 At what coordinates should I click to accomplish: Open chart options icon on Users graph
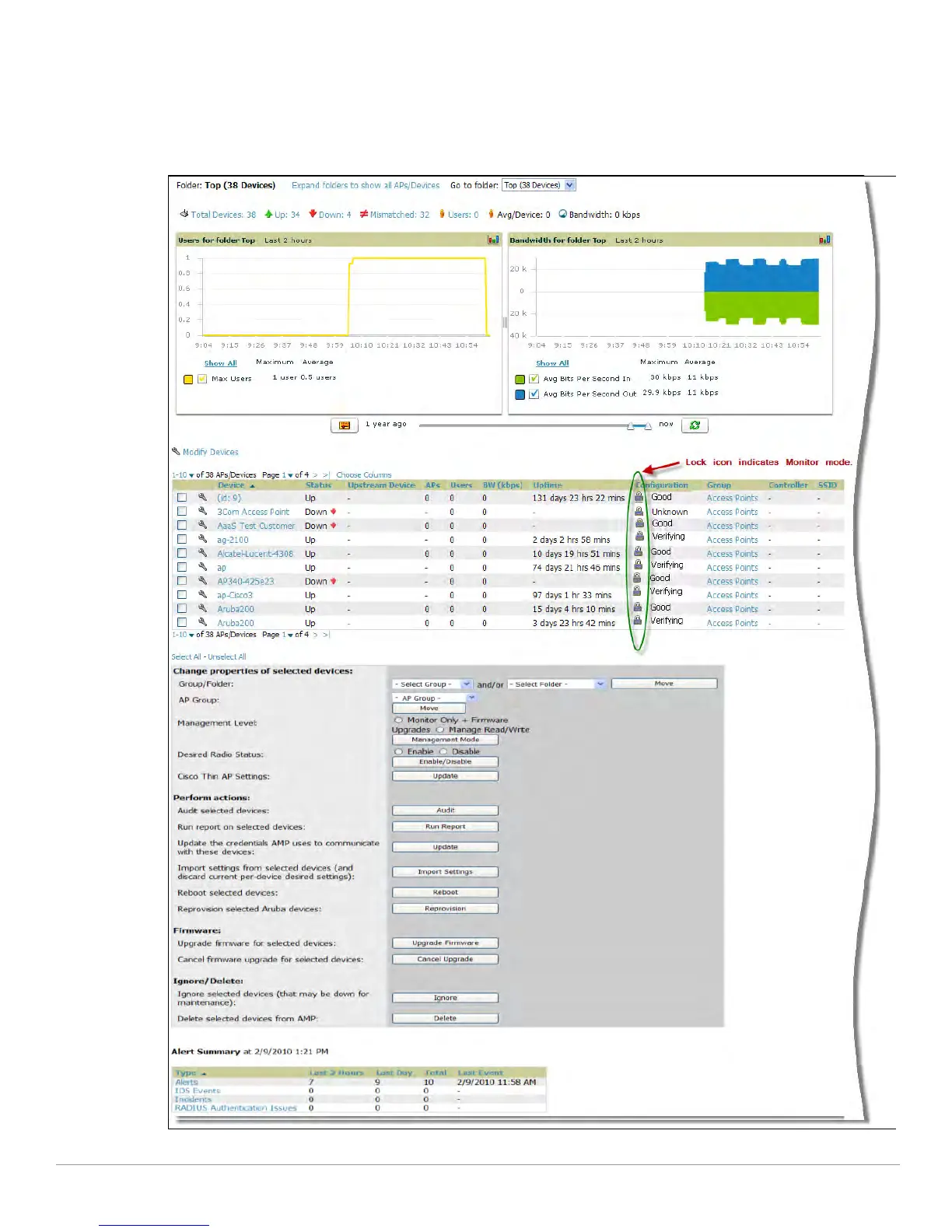coord(493,240)
